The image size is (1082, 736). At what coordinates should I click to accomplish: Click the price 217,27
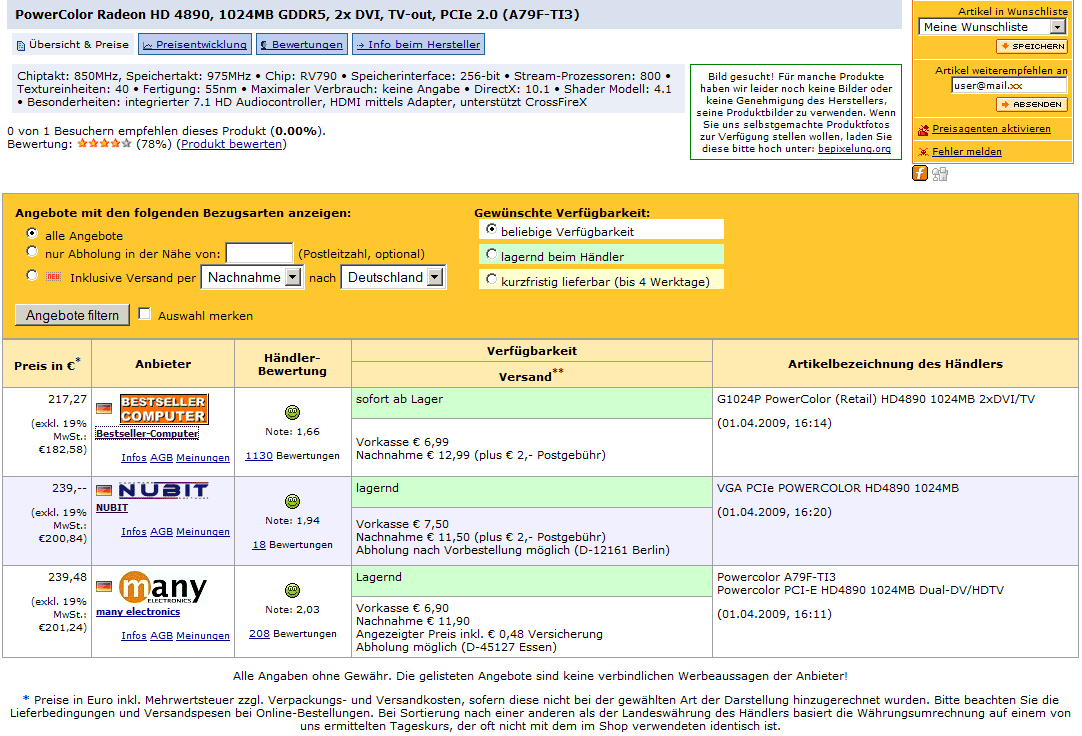click(68, 399)
